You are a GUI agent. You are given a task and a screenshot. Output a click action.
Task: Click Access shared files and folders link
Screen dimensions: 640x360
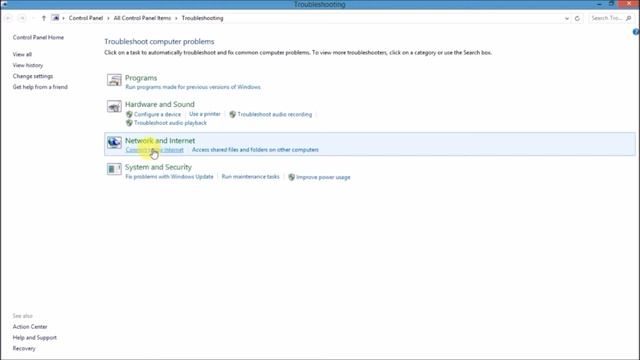(x=255, y=150)
